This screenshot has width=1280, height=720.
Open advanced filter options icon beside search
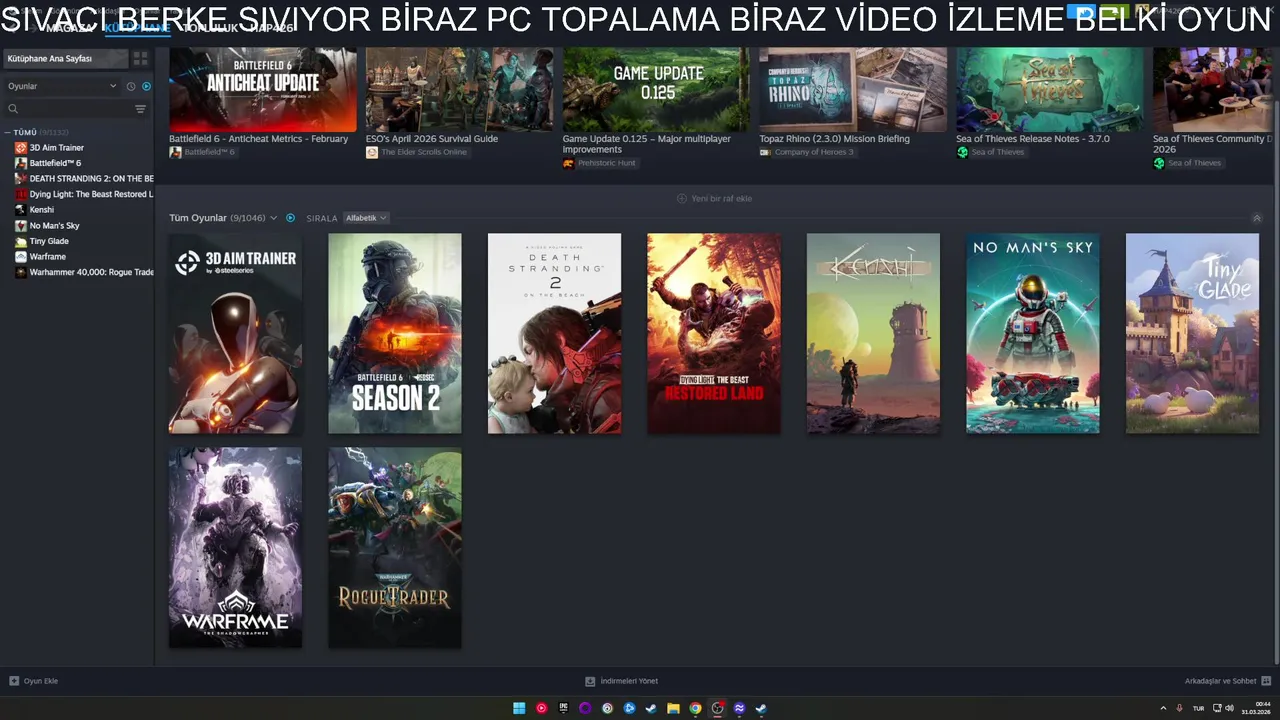(140, 109)
